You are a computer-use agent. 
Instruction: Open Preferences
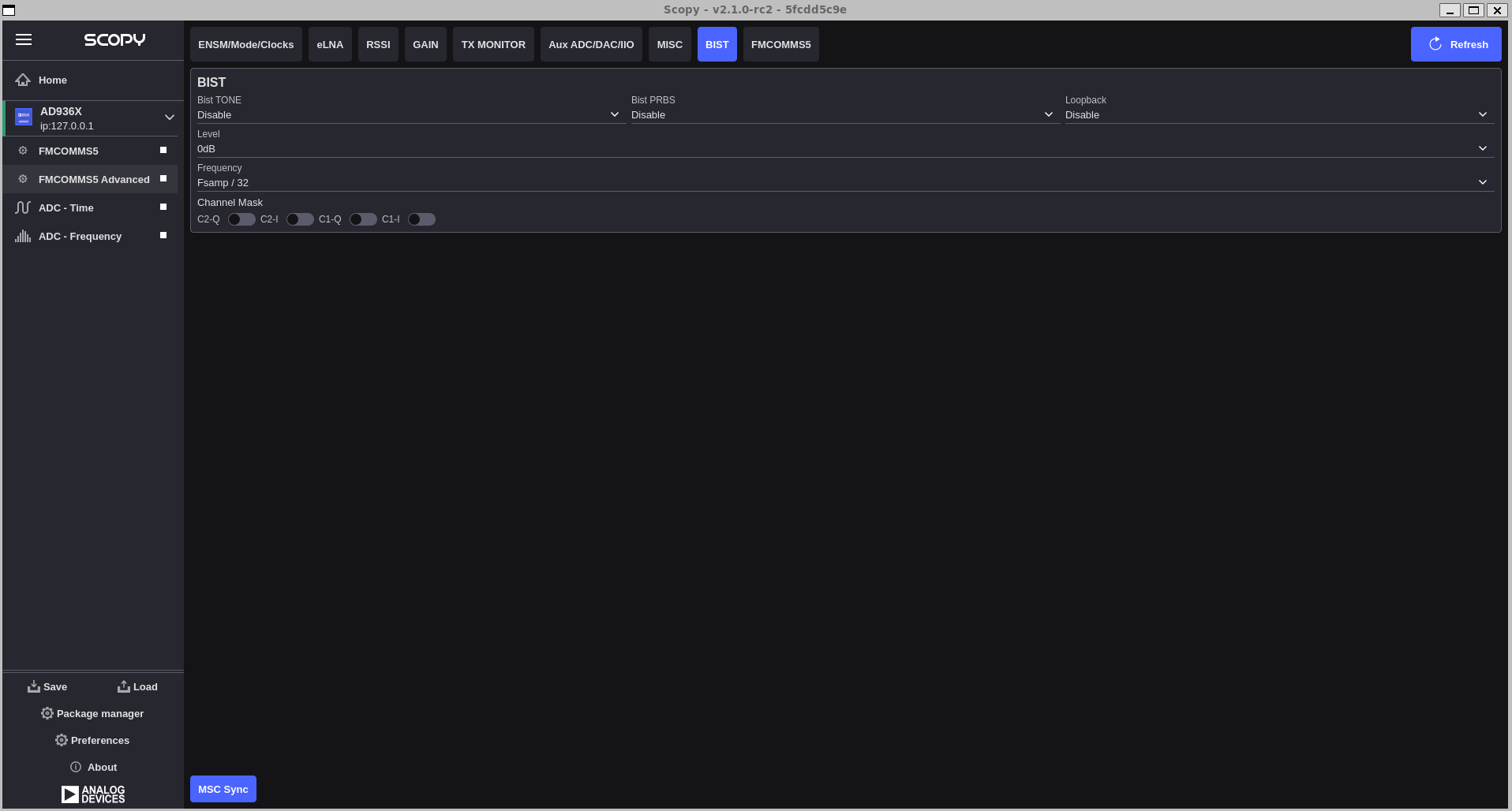click(x=92, y=740)
